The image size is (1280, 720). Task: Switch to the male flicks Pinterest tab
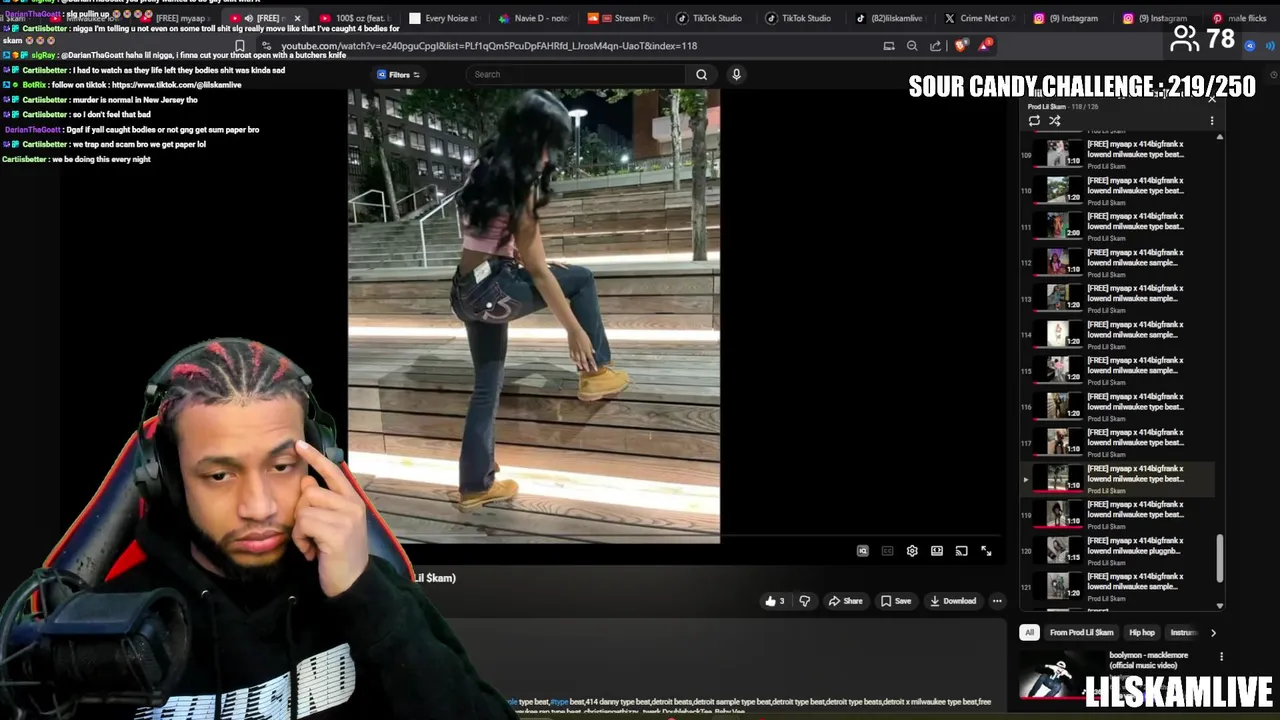(x=1241, y=18)
